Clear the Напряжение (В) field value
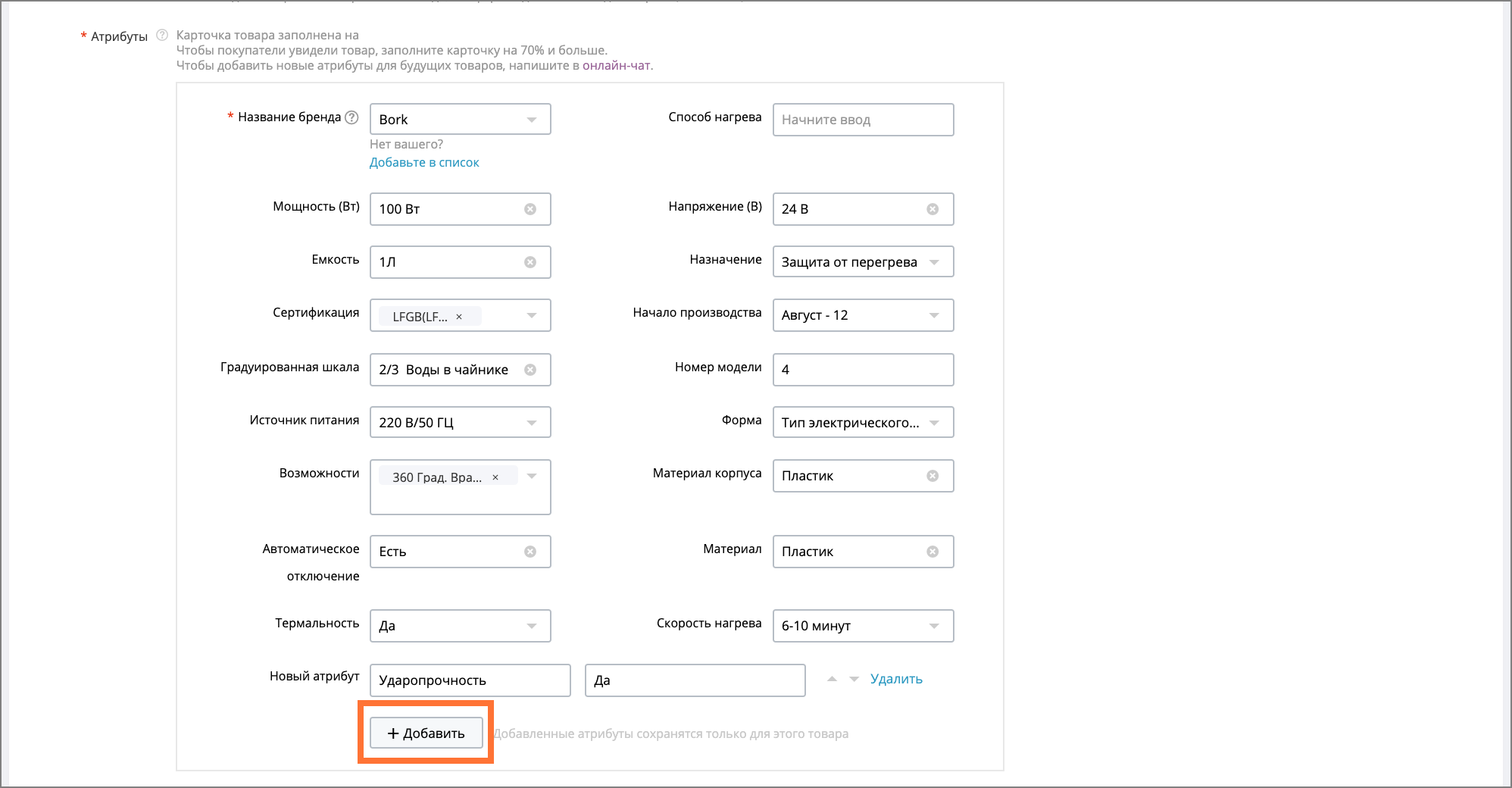The image size is (1512, 788). (x=933, y=209)
